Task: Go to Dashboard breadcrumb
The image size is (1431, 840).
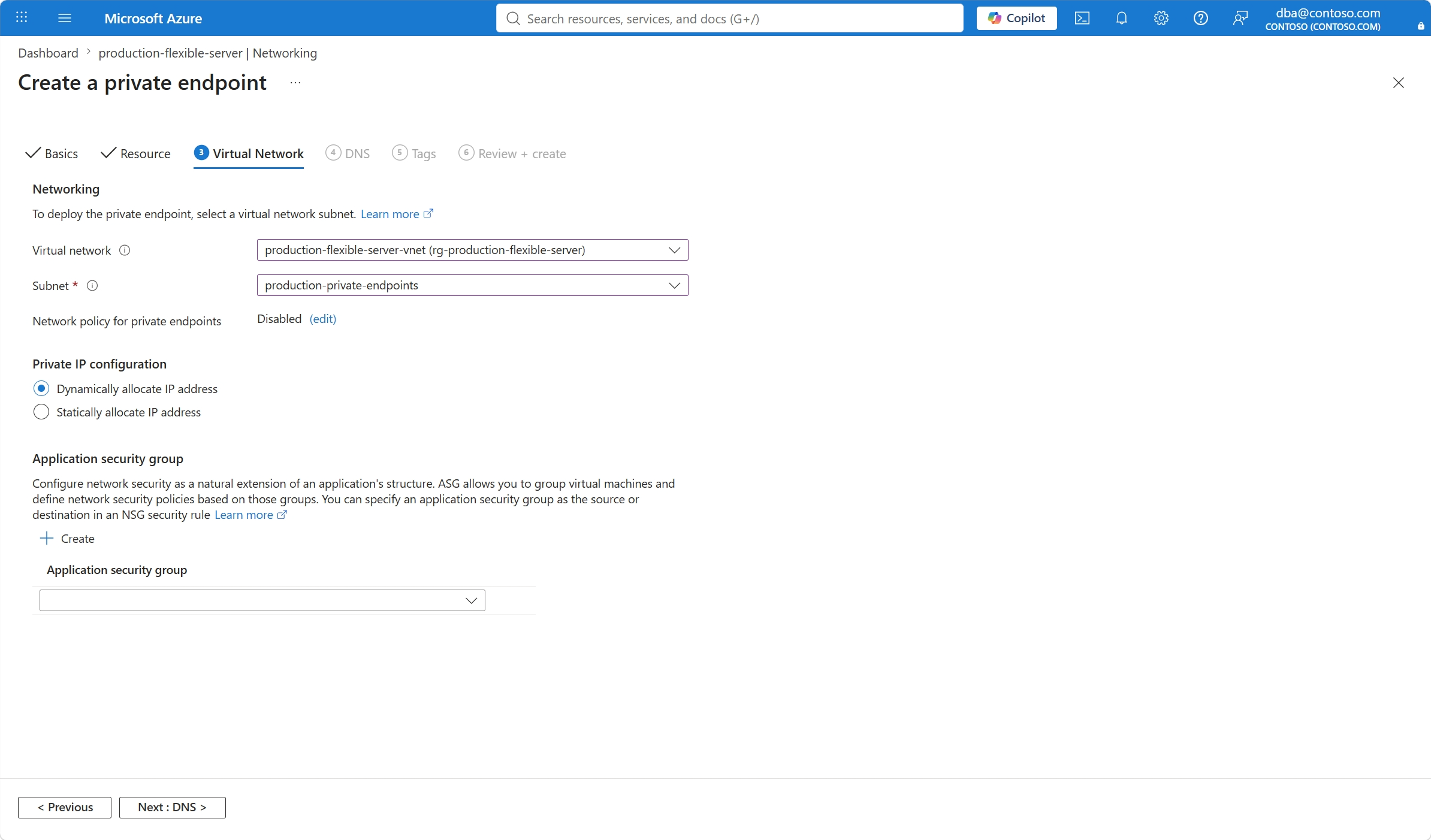Action: [48, 53]
